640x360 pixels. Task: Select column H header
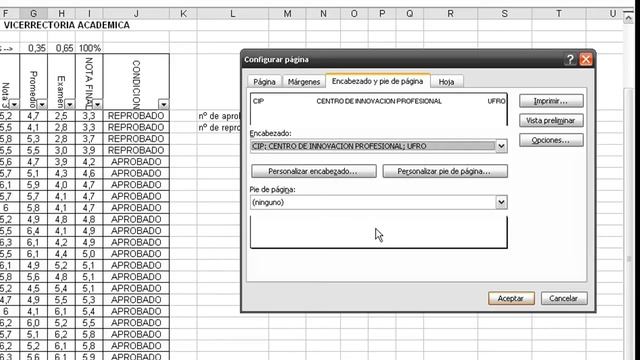62,14
